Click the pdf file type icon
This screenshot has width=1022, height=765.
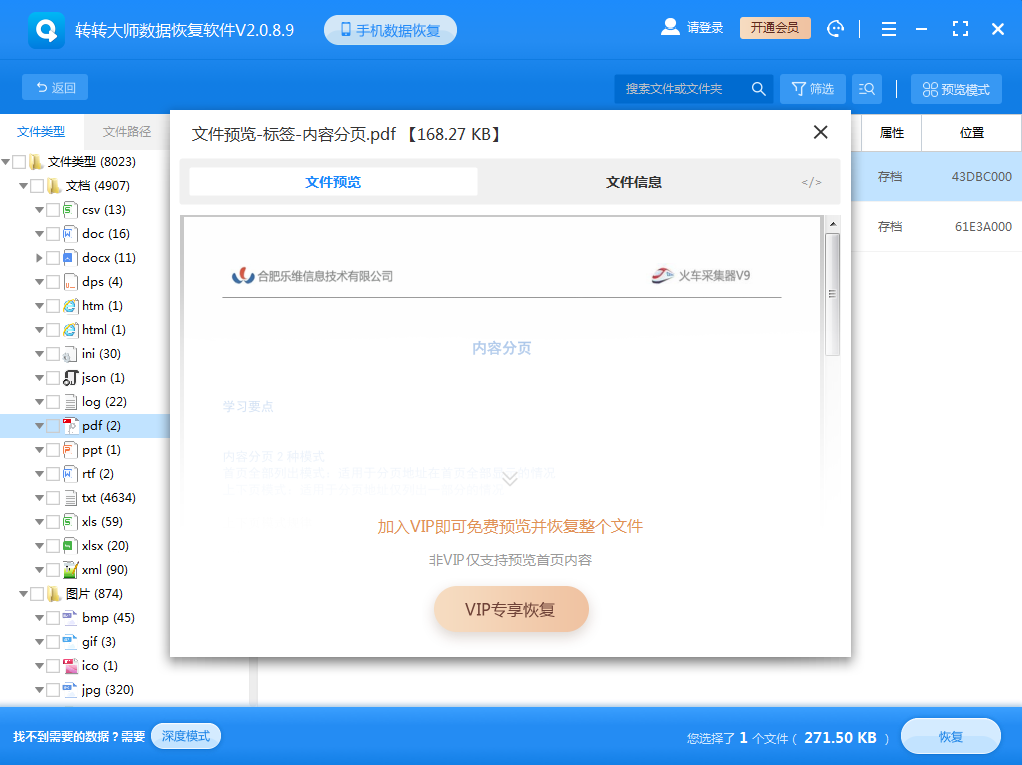point(70,426)
